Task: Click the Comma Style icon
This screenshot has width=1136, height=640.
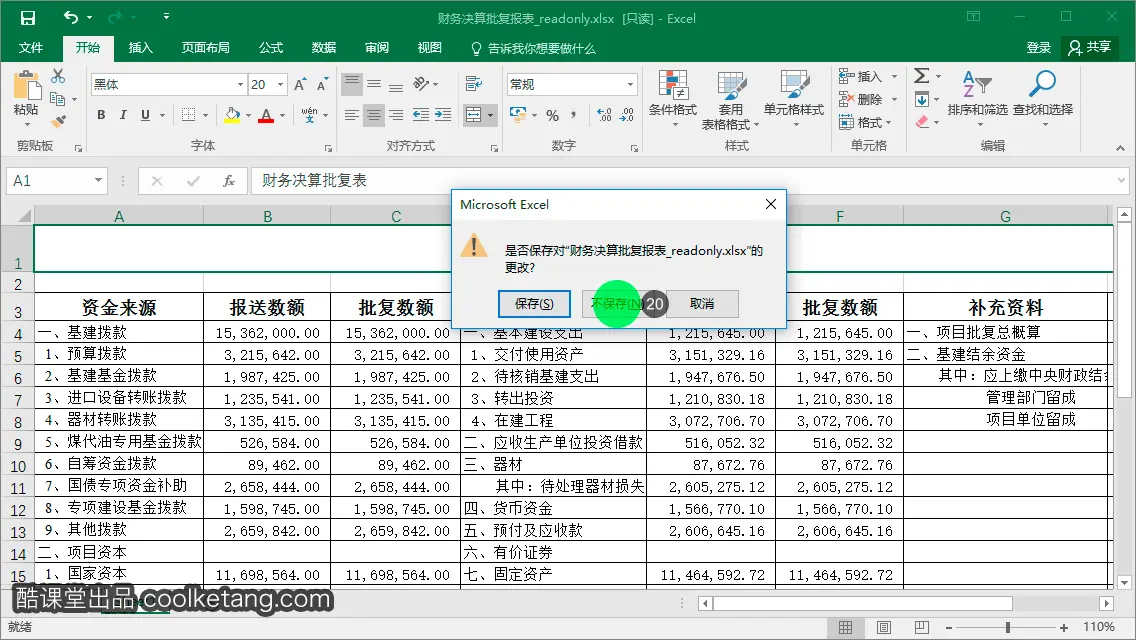Action: (574, 115)
